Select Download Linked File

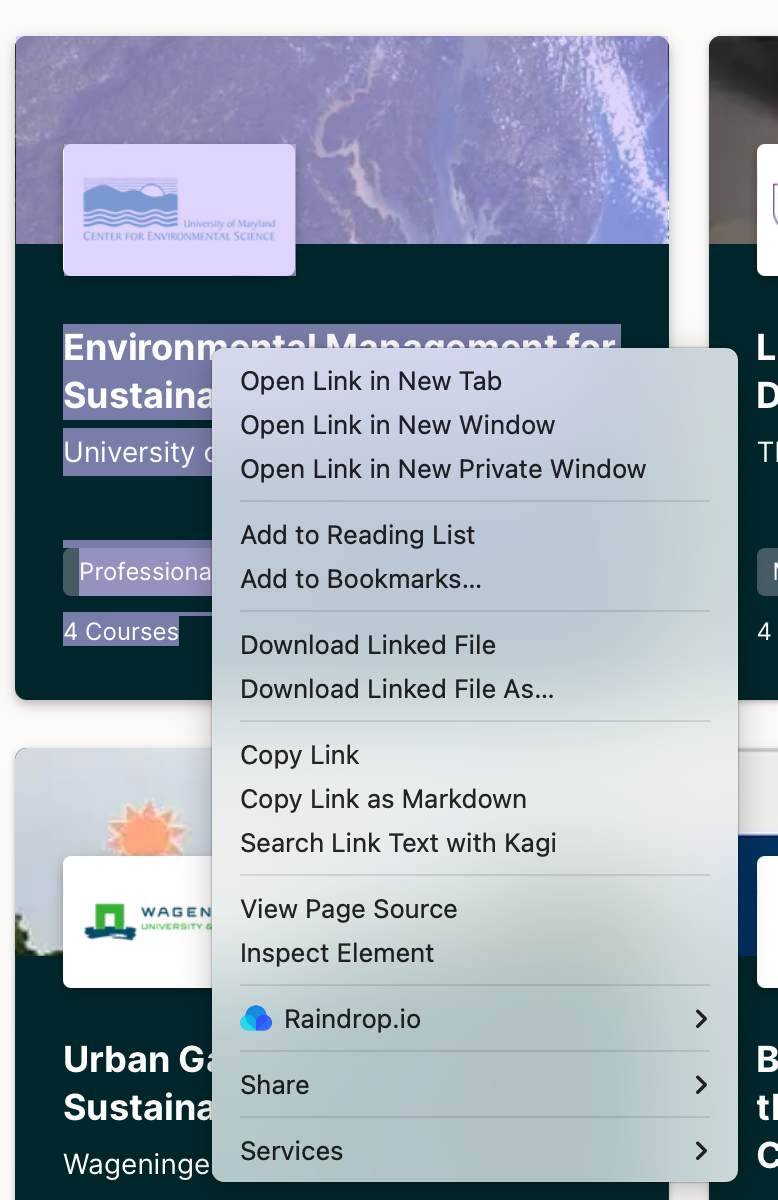coord(368,645)
